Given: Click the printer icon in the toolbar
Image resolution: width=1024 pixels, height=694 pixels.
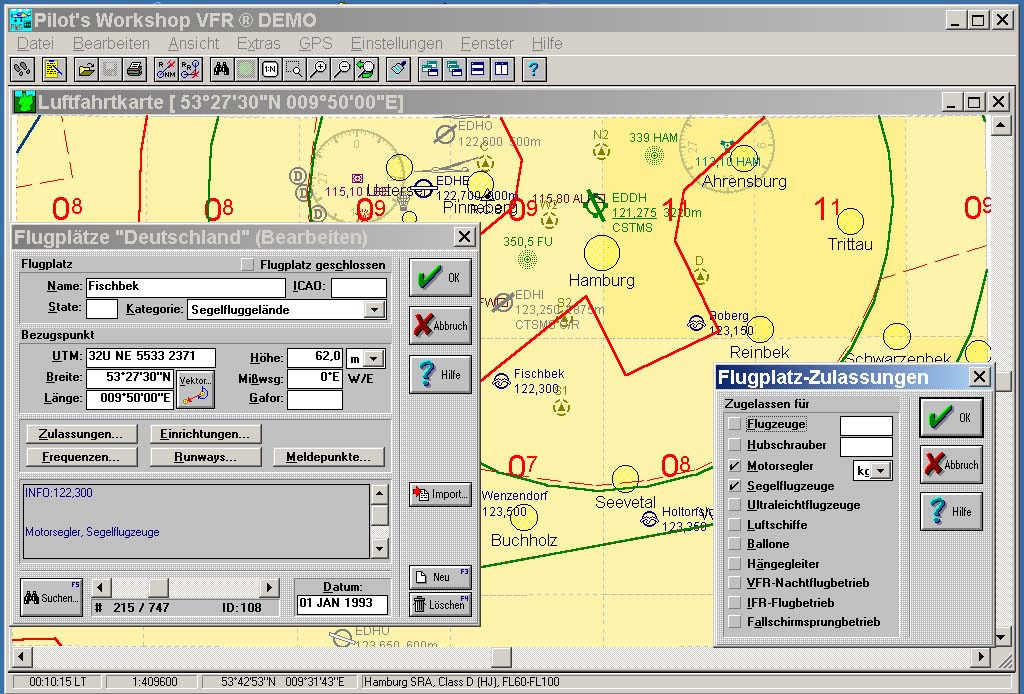Looking at the screenshot, I should (135, 69).
